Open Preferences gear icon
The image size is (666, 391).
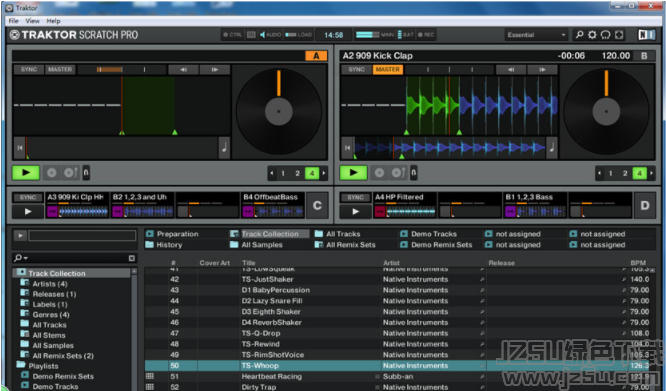592,35
